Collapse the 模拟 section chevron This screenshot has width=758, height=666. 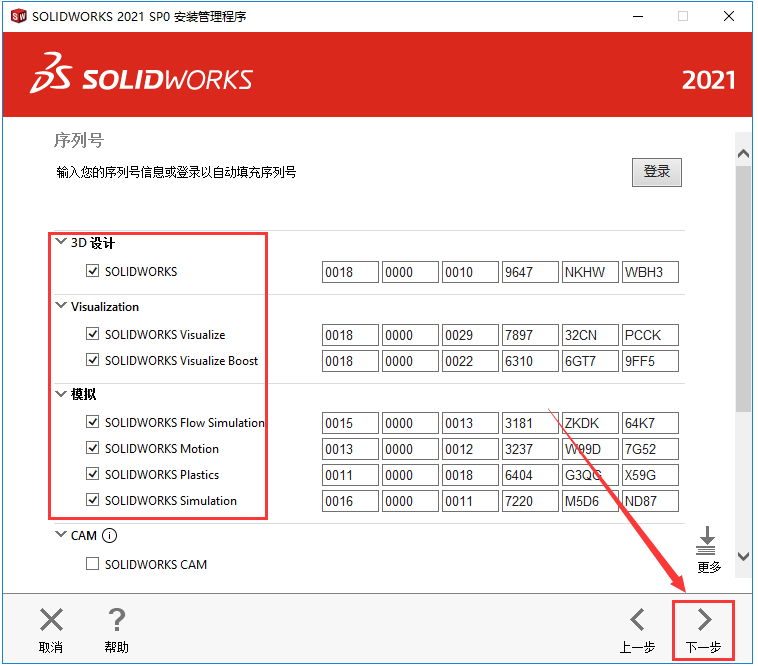point(61,394)
